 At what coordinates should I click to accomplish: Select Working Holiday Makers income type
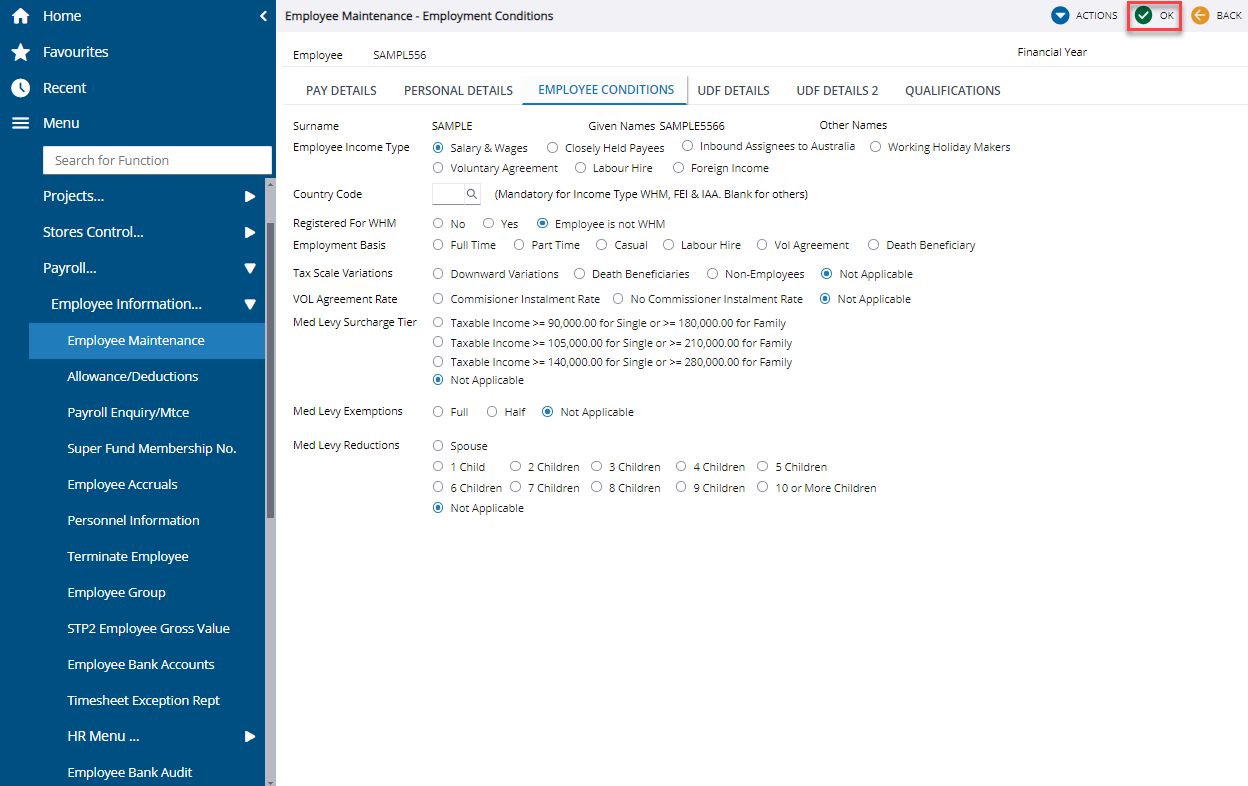(876, 147)
